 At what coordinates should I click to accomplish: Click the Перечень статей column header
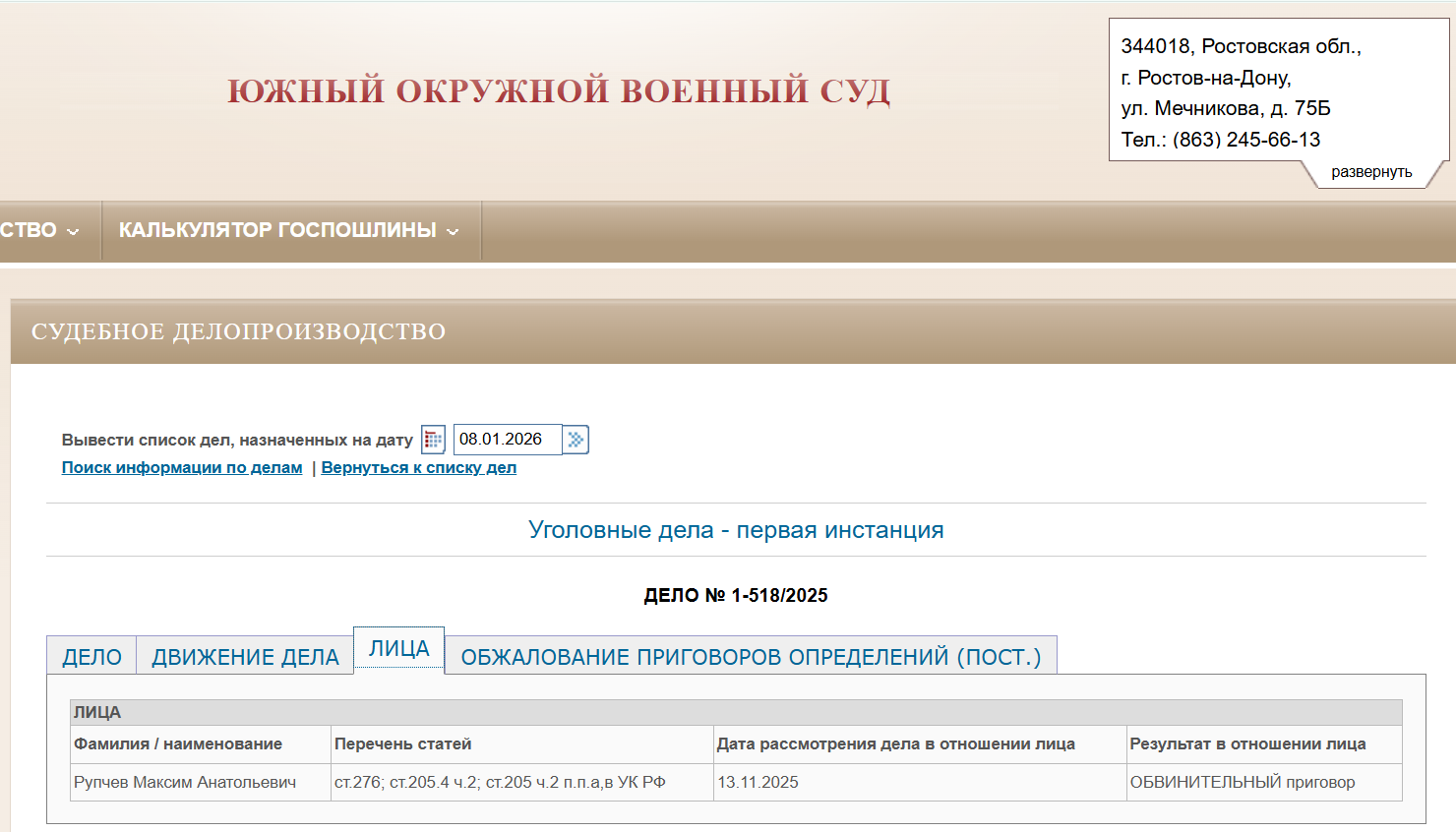(403, 744)
